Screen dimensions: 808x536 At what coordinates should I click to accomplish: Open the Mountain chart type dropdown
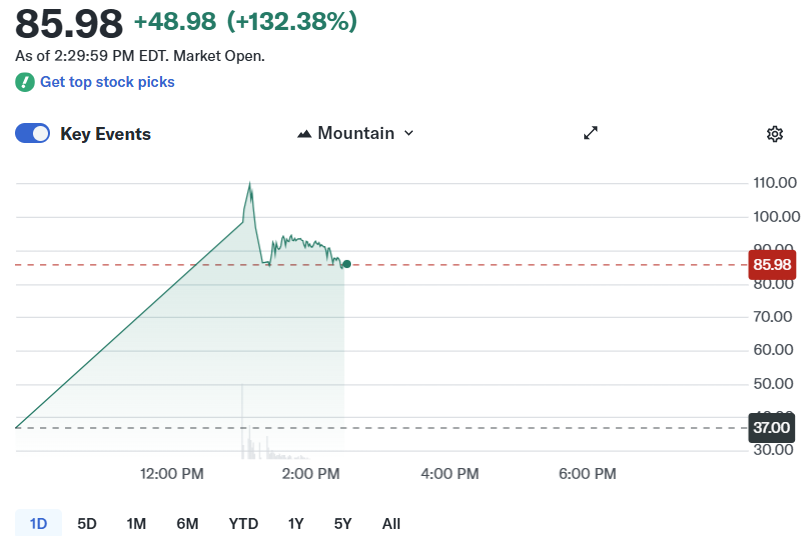(x=355, y=133)
